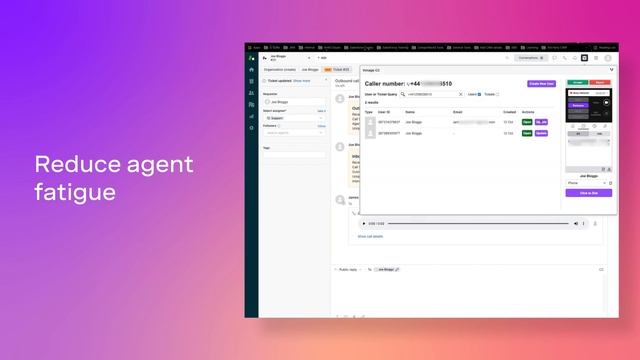The height and width of the screenshot is (360, 640).
Task: Open the notifications icon in top bar
Action: [575, 58]
